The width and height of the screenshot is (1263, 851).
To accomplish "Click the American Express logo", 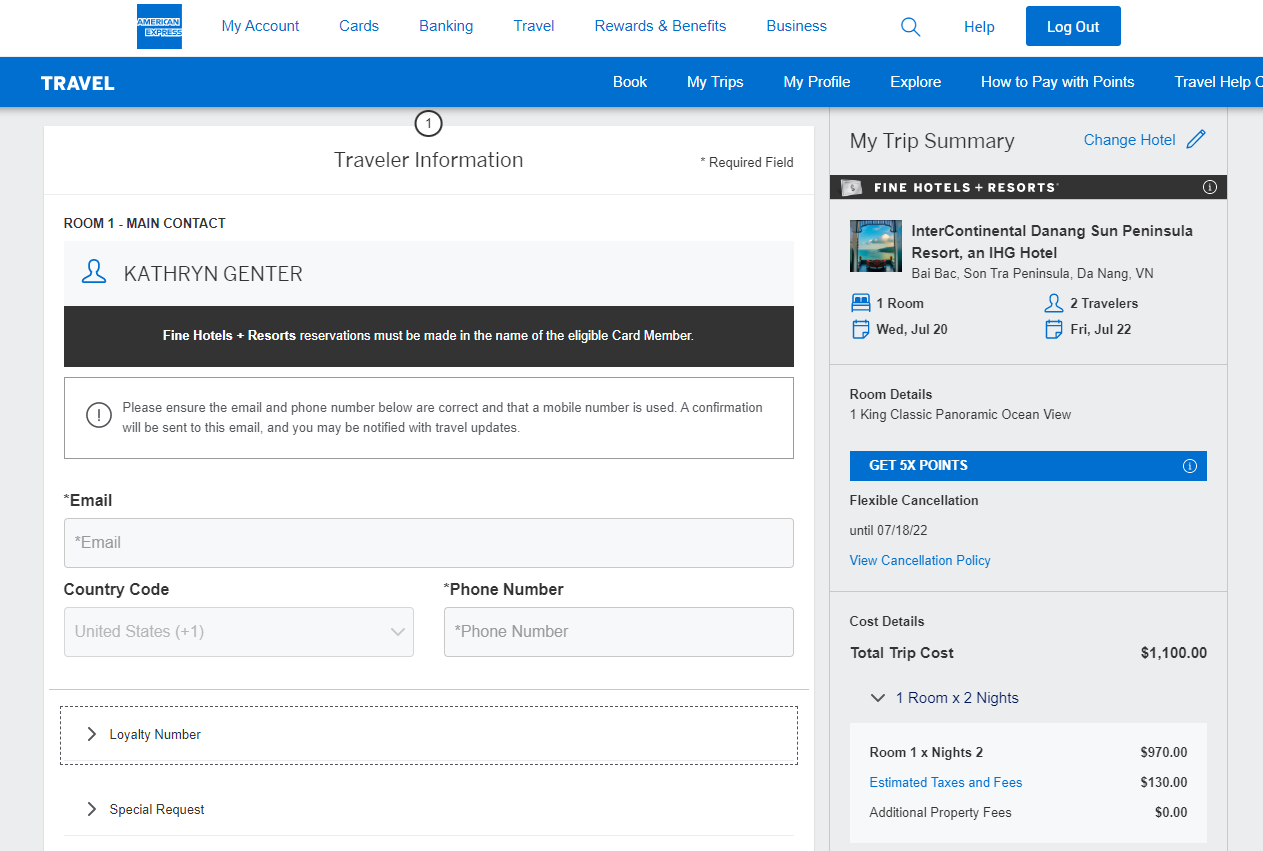I will point(159,26).
